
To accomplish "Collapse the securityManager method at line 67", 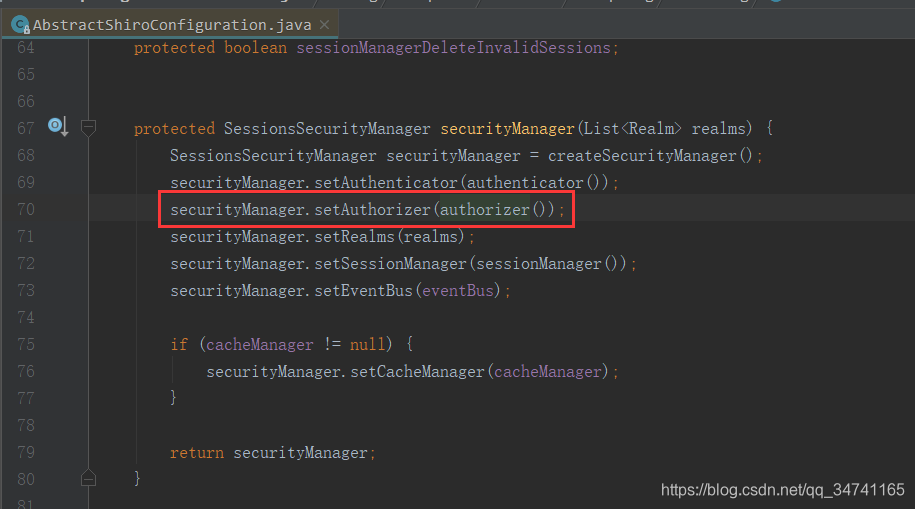I will [88, 127].
